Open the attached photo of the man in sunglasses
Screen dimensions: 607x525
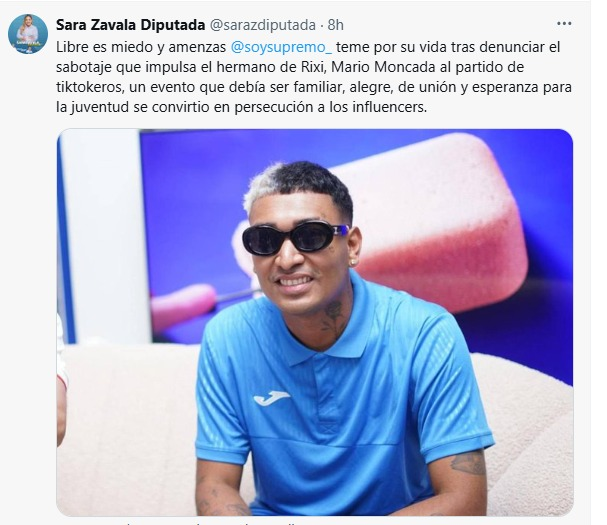click(x=315, y=322)
